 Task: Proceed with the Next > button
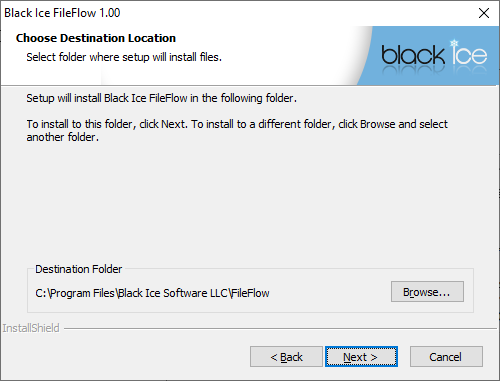[x=361, y=357]
